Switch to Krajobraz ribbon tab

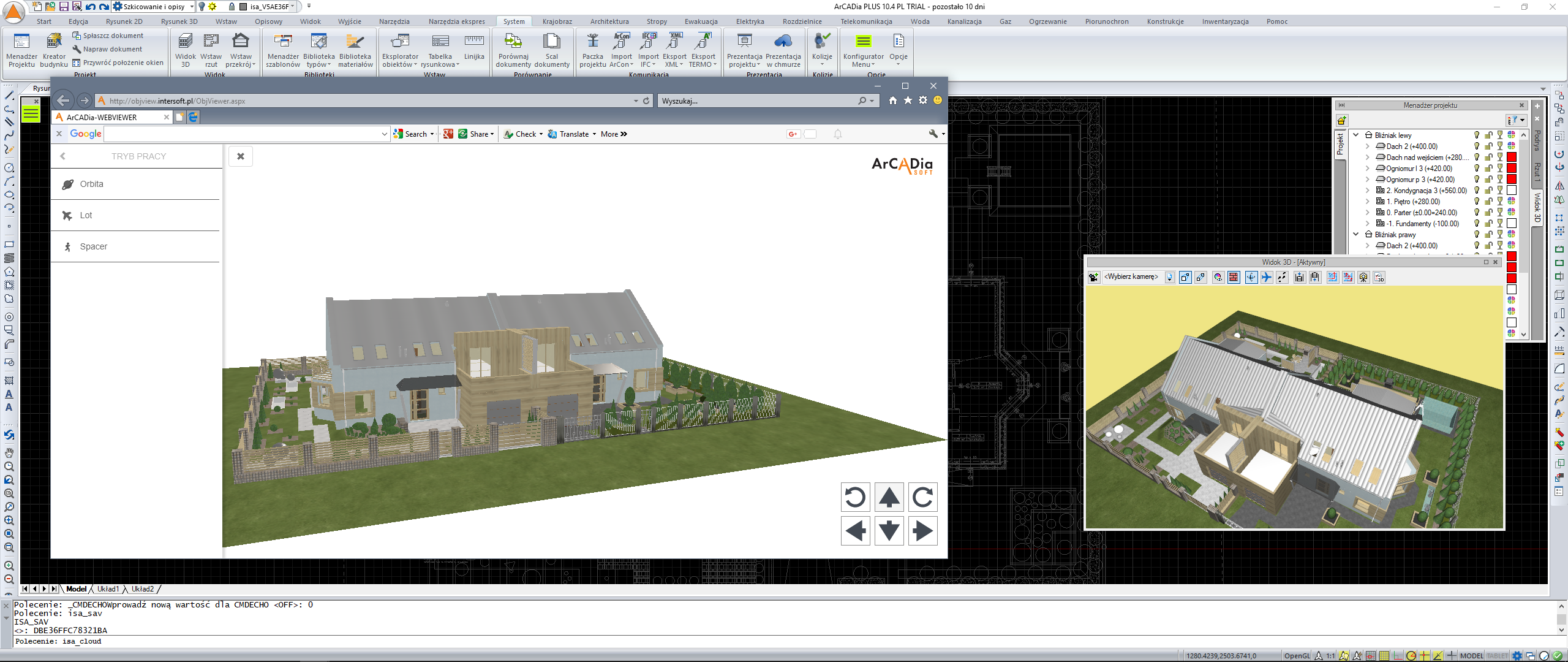click(557, 21)
